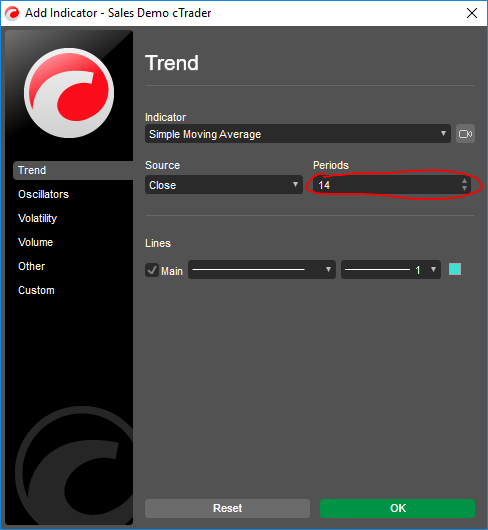The width and height of the screenshot is (488, 530).
Task: Decrease Periods with the down arrow
Action: tap(464, 189)
